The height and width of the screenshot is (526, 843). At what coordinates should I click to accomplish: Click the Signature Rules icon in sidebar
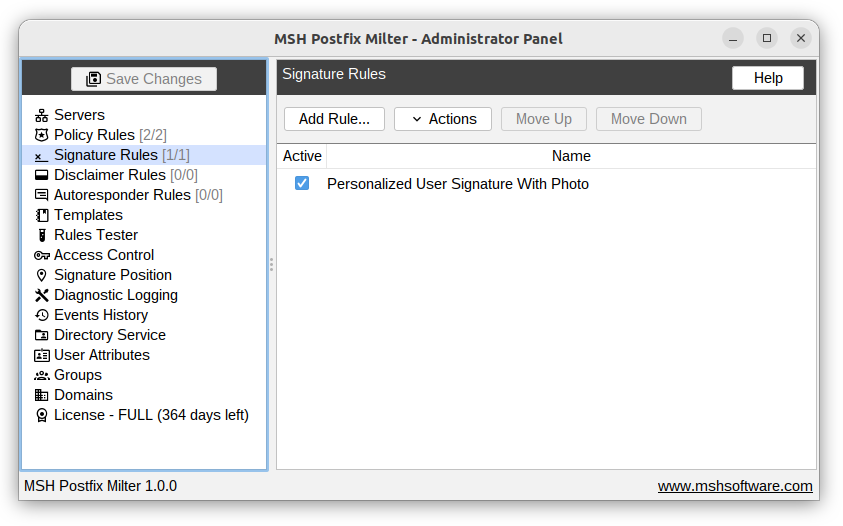[x=41, y=156]
